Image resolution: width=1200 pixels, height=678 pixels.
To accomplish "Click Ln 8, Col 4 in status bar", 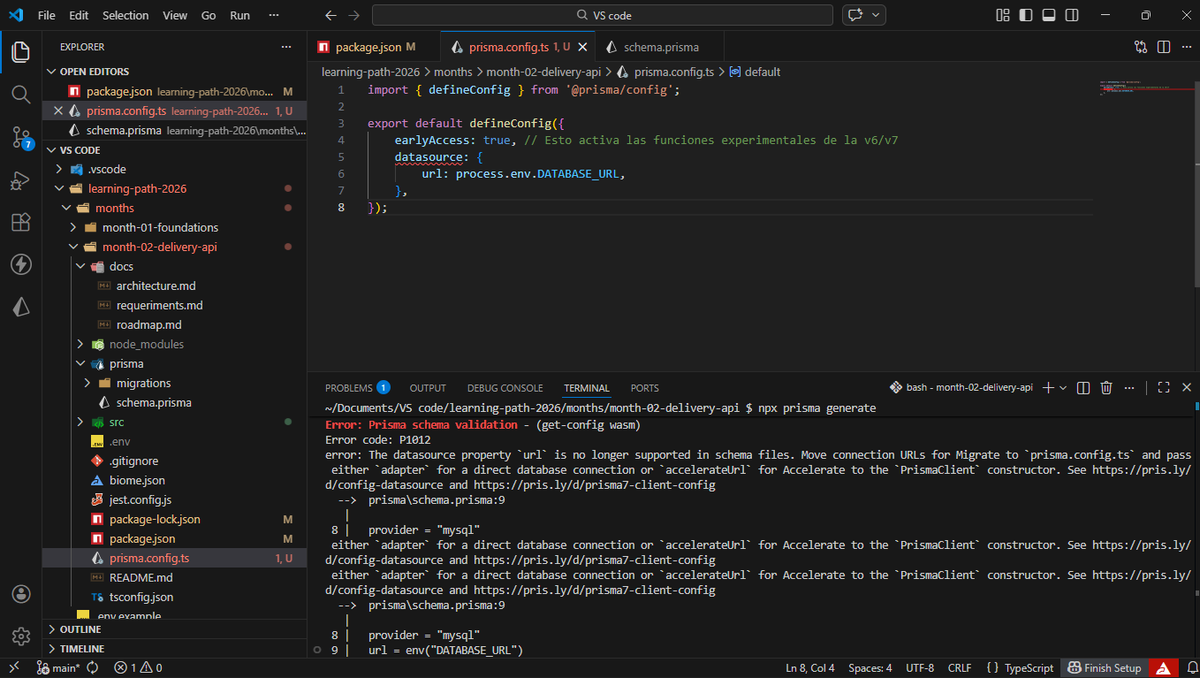I will 810,667.
